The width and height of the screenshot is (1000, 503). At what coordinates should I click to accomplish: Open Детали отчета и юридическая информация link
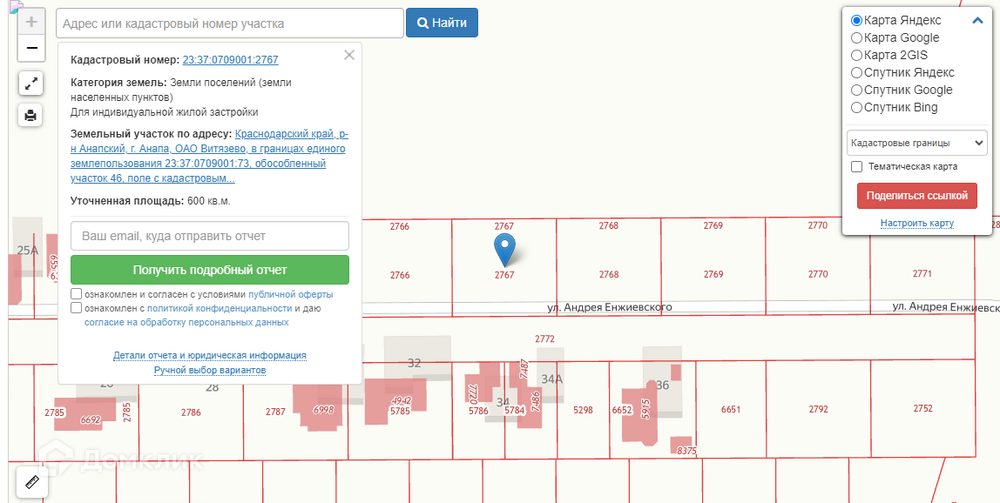(x=210, y=355)
